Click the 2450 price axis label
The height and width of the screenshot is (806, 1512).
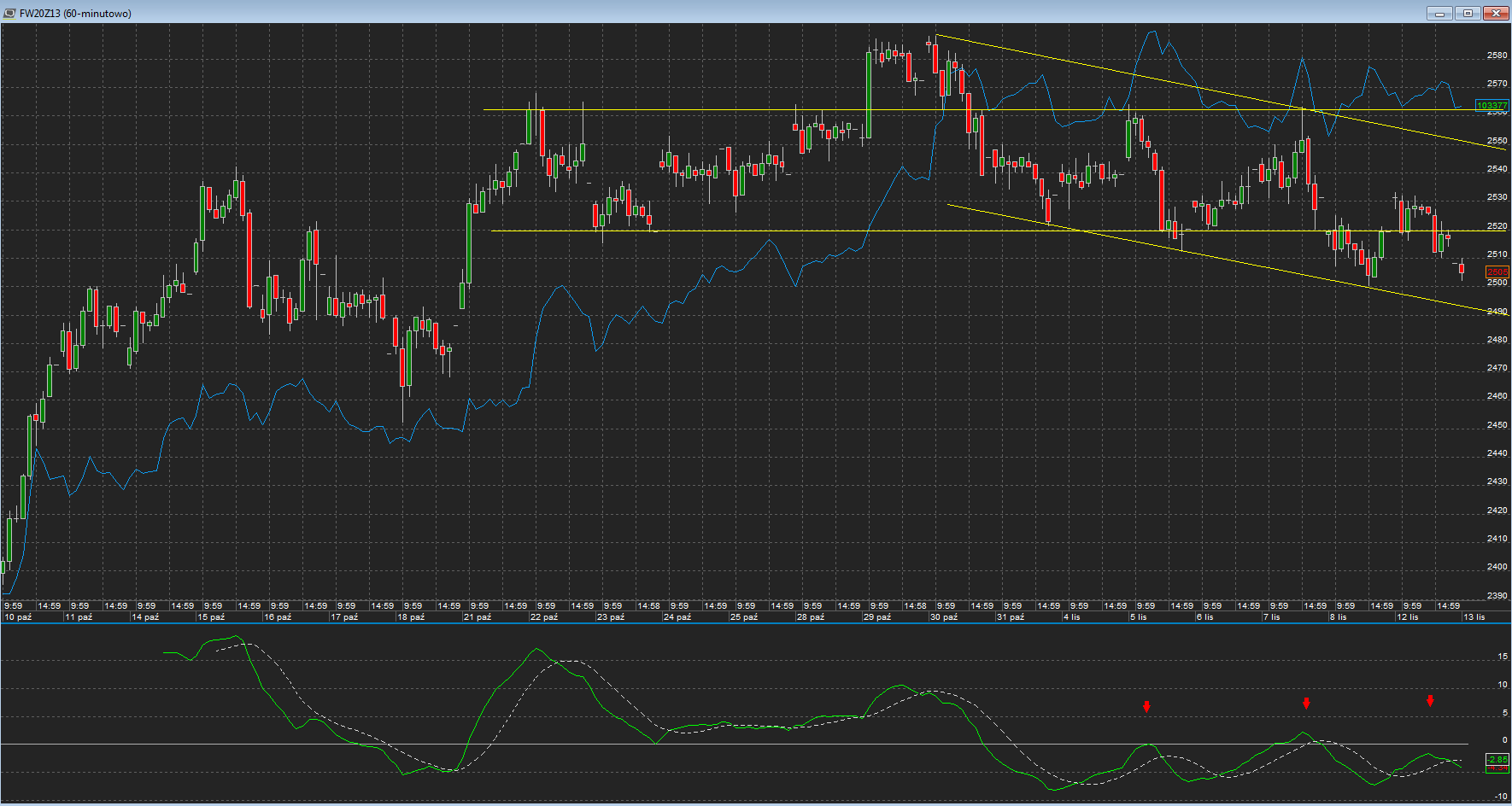[1497, 425]
